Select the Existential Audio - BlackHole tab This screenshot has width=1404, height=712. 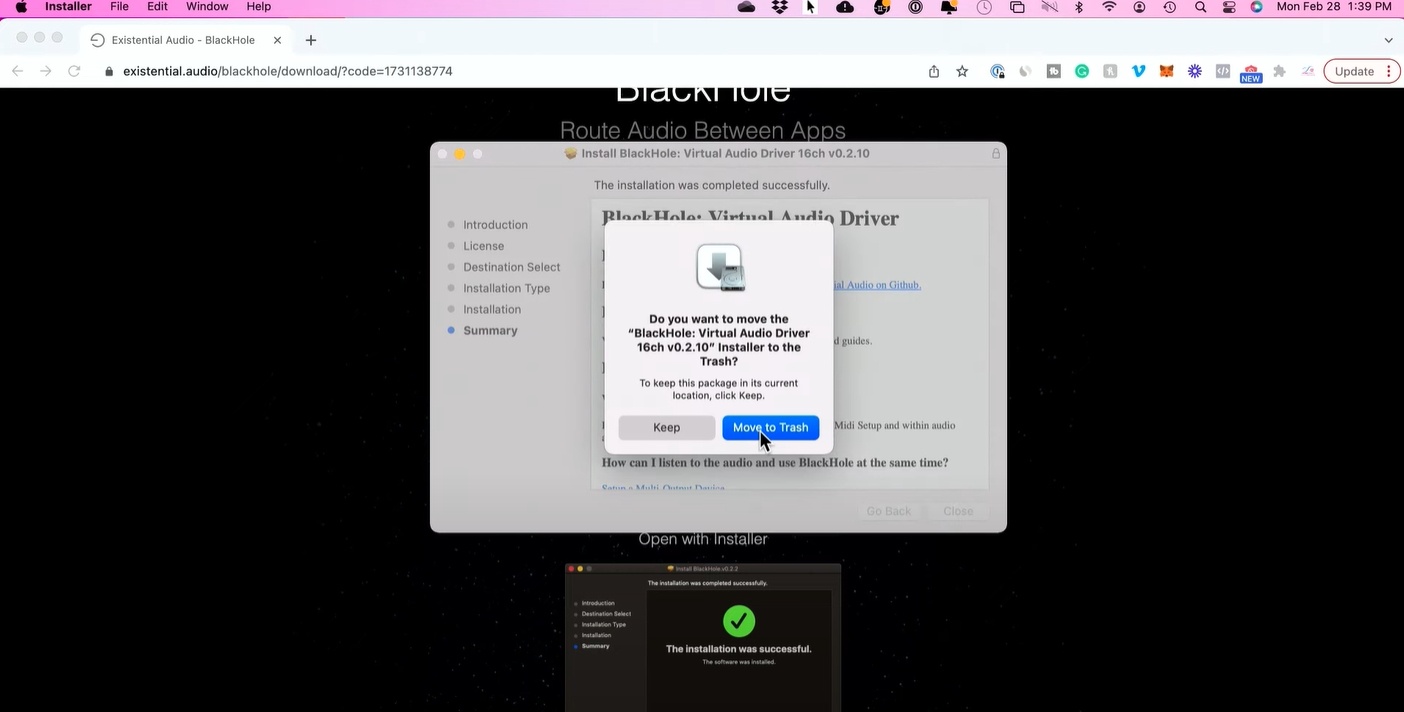click(183, 40)
